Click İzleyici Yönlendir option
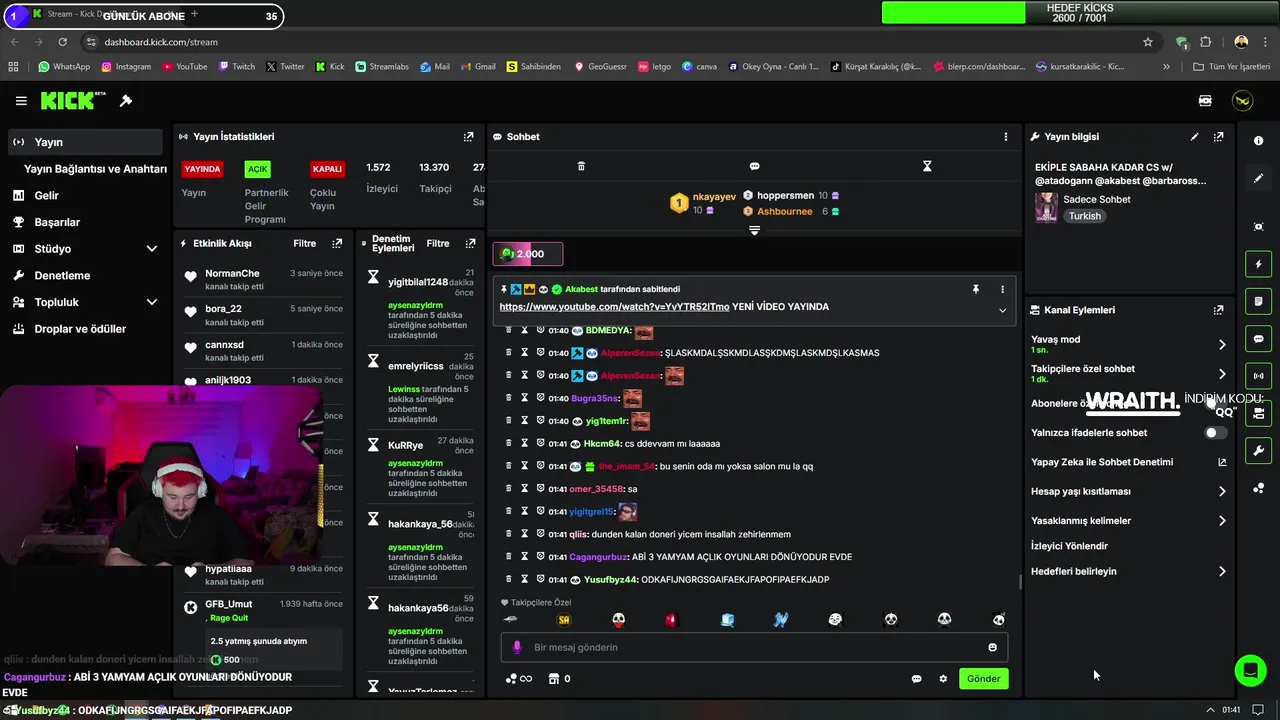 click(1069, 546)
